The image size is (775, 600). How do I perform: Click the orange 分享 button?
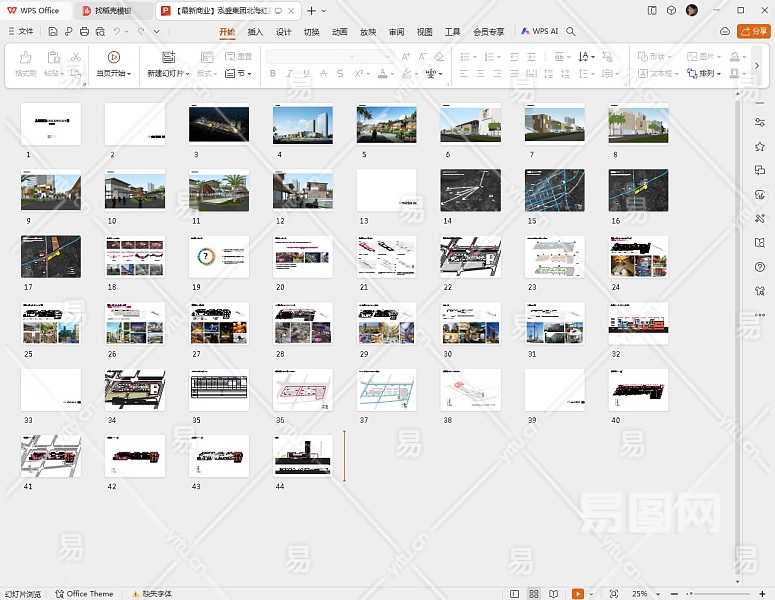[x=752, y=31]
